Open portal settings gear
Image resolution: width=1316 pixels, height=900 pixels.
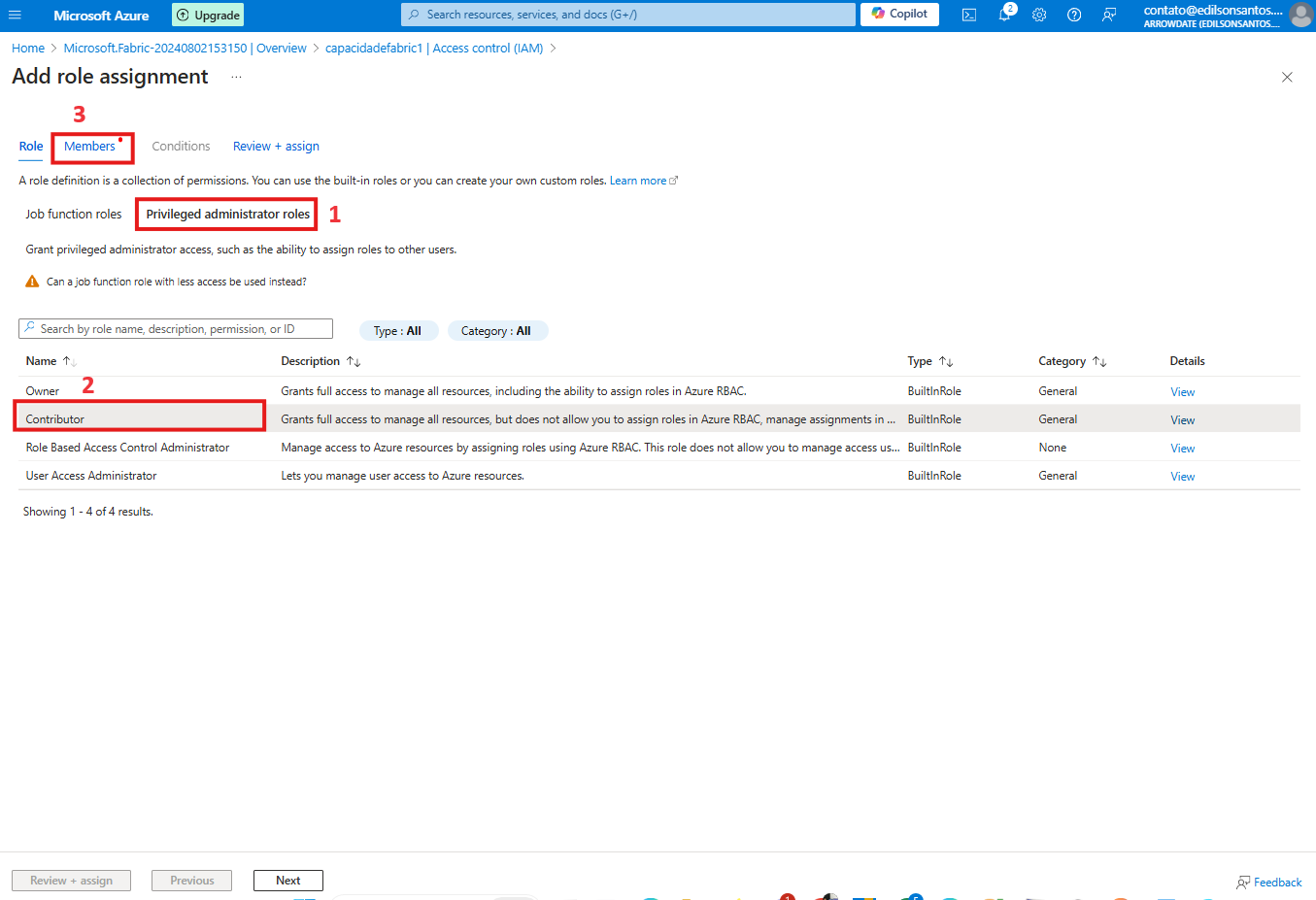(1039, 15)
